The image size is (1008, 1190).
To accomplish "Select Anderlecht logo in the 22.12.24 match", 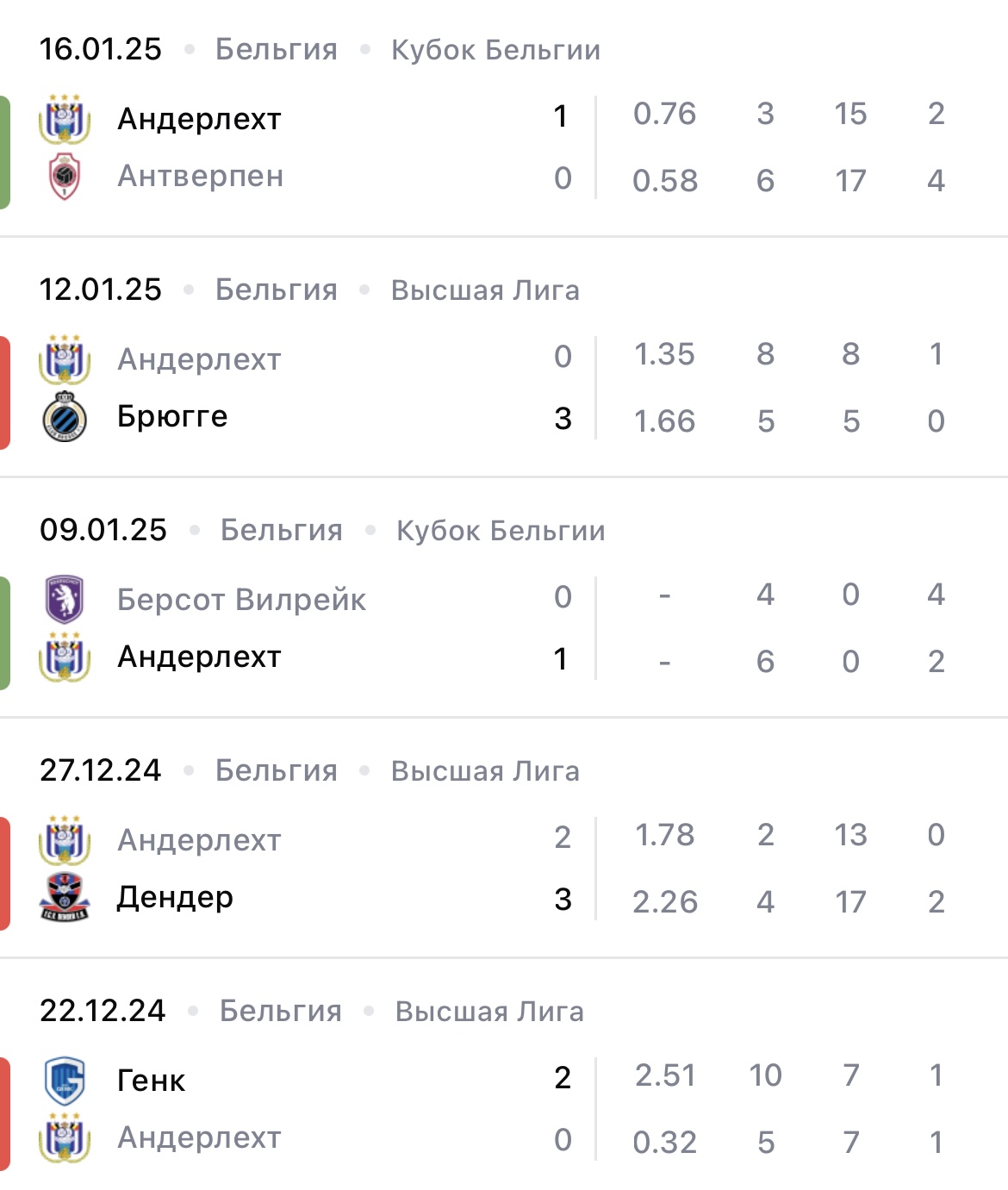I will click(65, 1137).
